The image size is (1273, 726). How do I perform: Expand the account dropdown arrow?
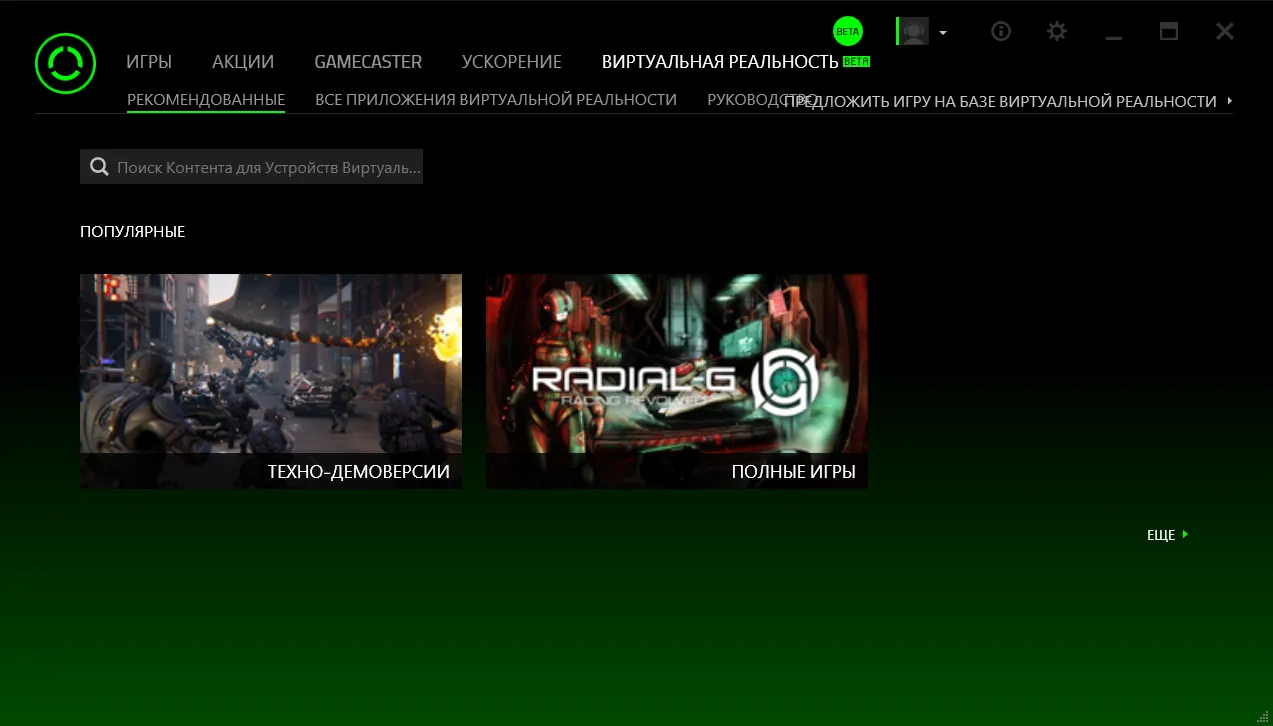coord(943,32)
